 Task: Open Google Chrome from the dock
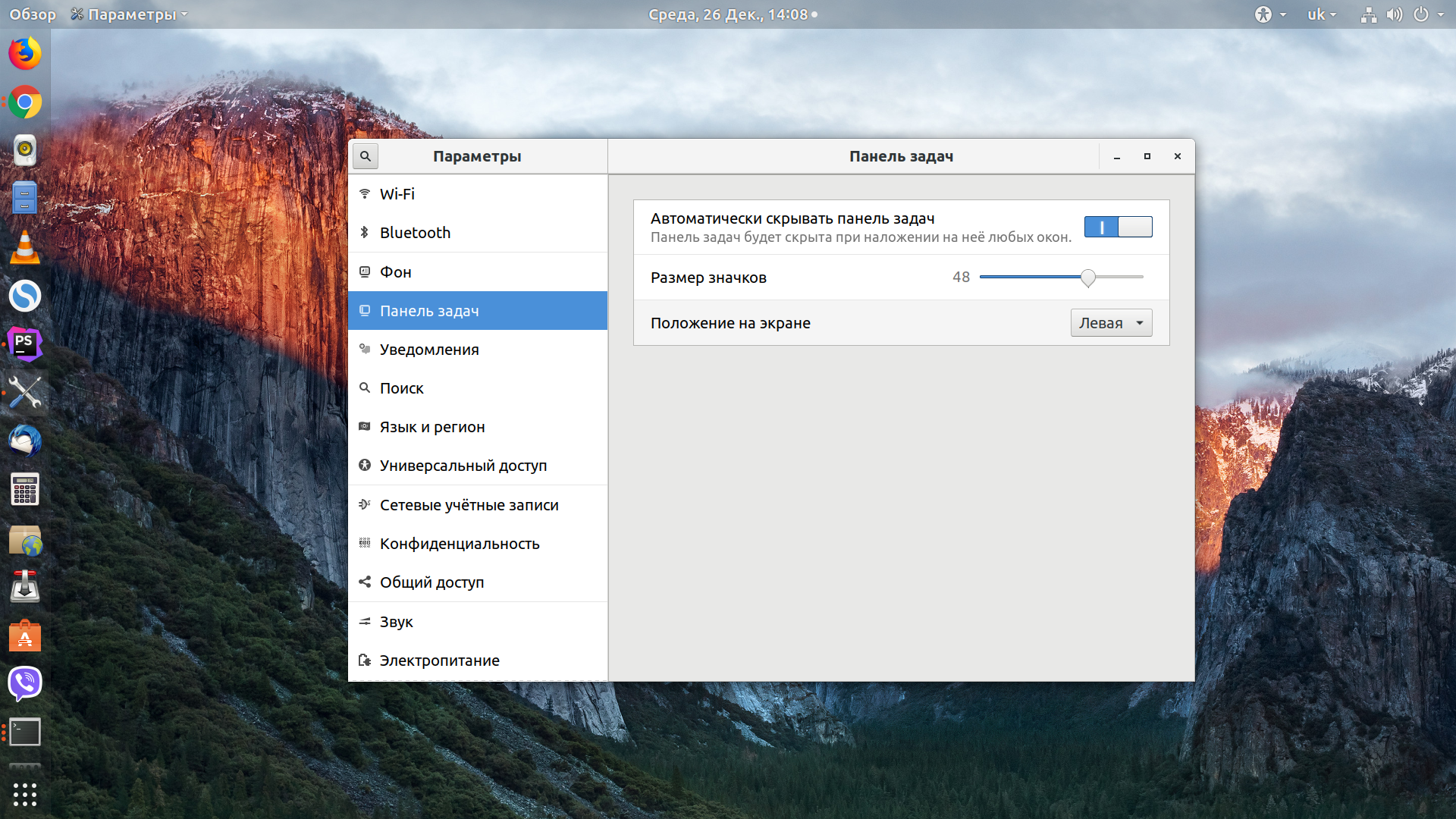[25, 102]
